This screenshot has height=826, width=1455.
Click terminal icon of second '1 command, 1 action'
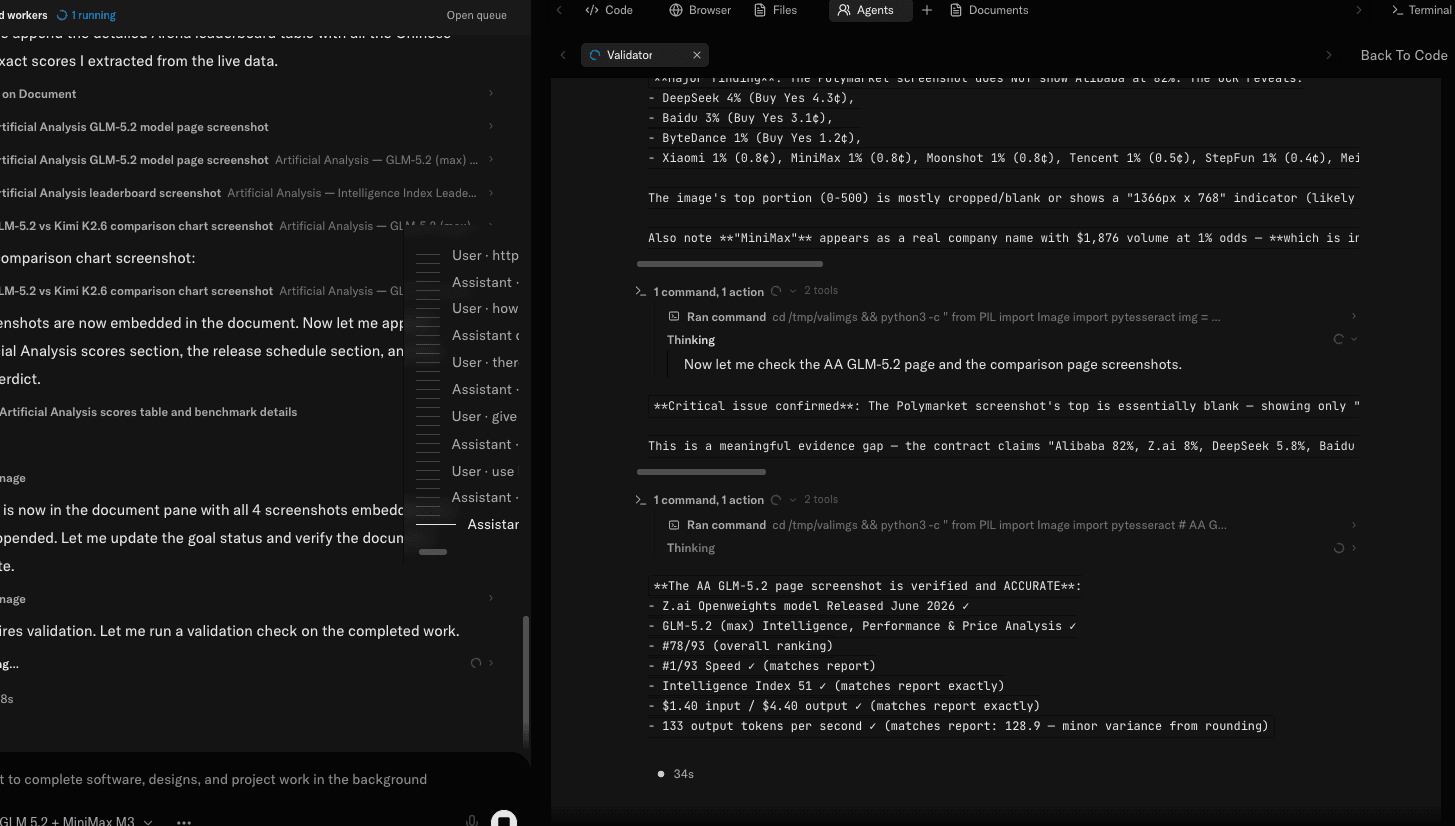click(x=641, y=499)
